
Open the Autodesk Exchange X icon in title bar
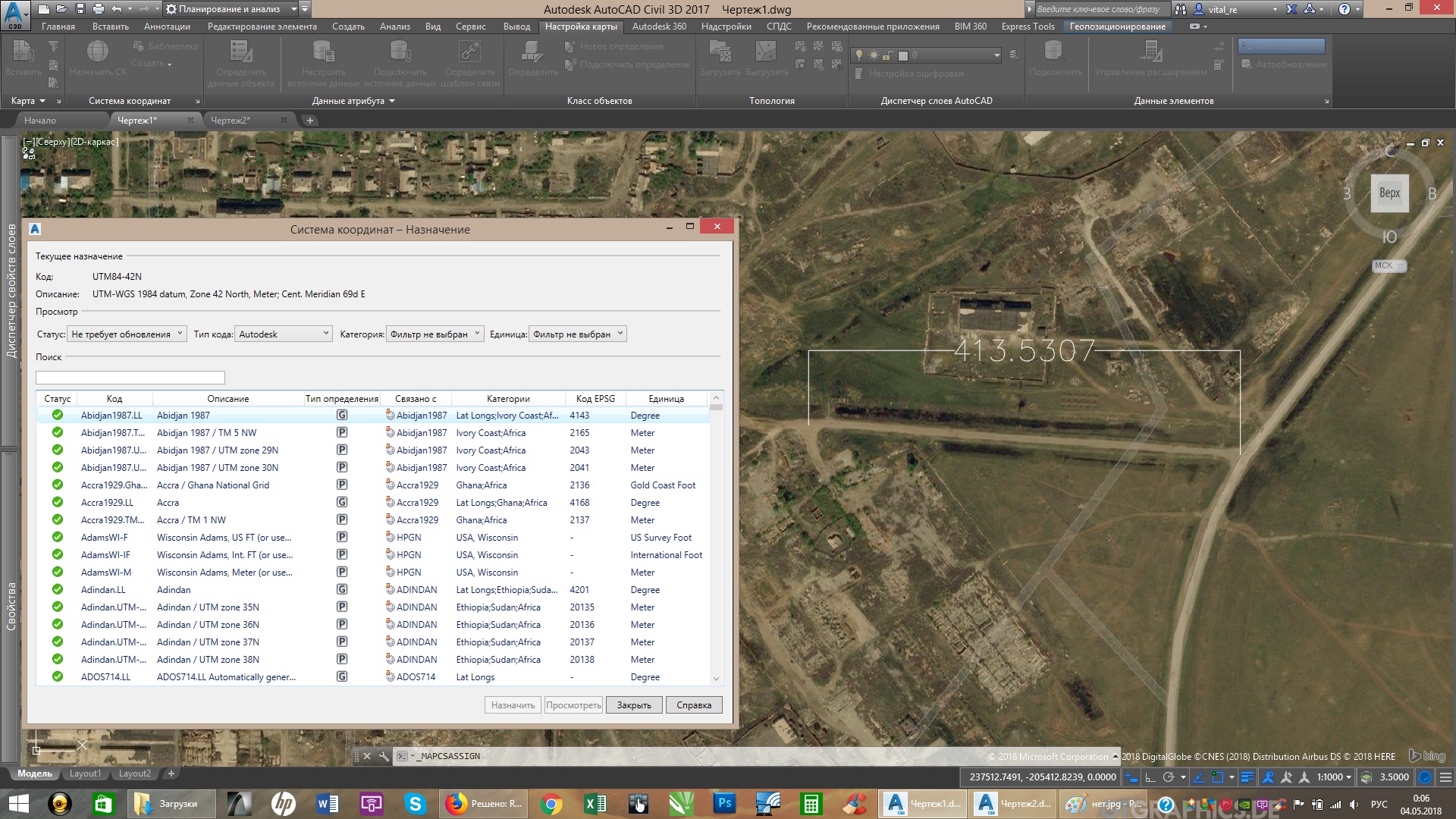point(1291,9)
